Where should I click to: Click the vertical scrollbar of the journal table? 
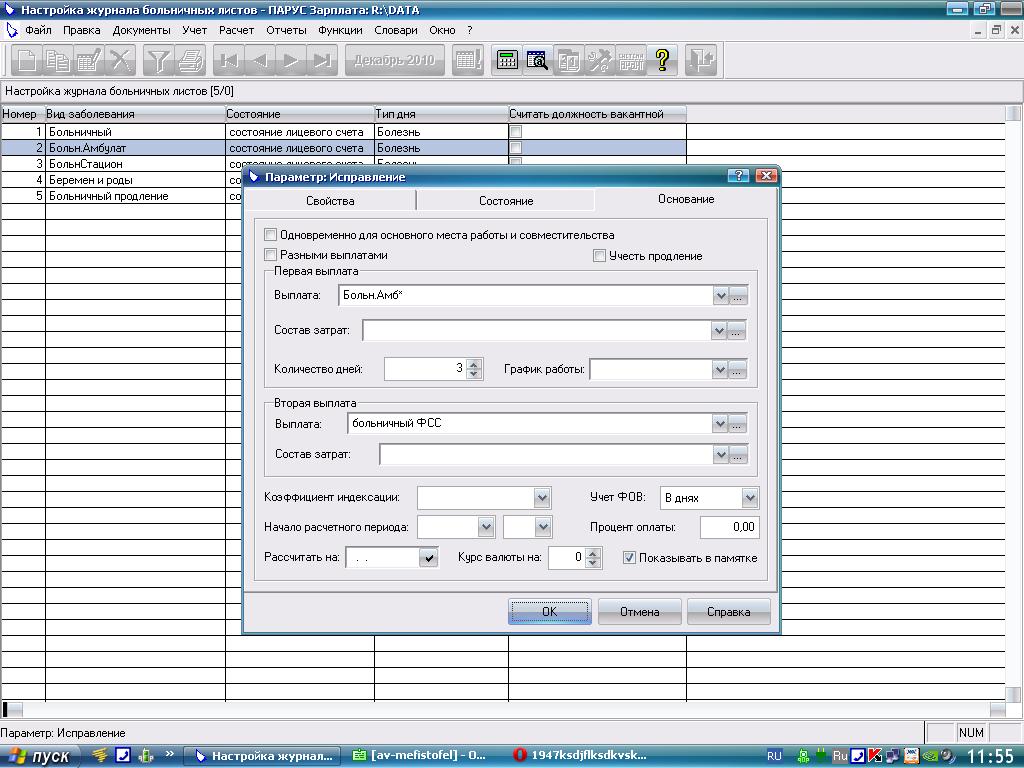pyautogui.click(x=1014, y=405)
